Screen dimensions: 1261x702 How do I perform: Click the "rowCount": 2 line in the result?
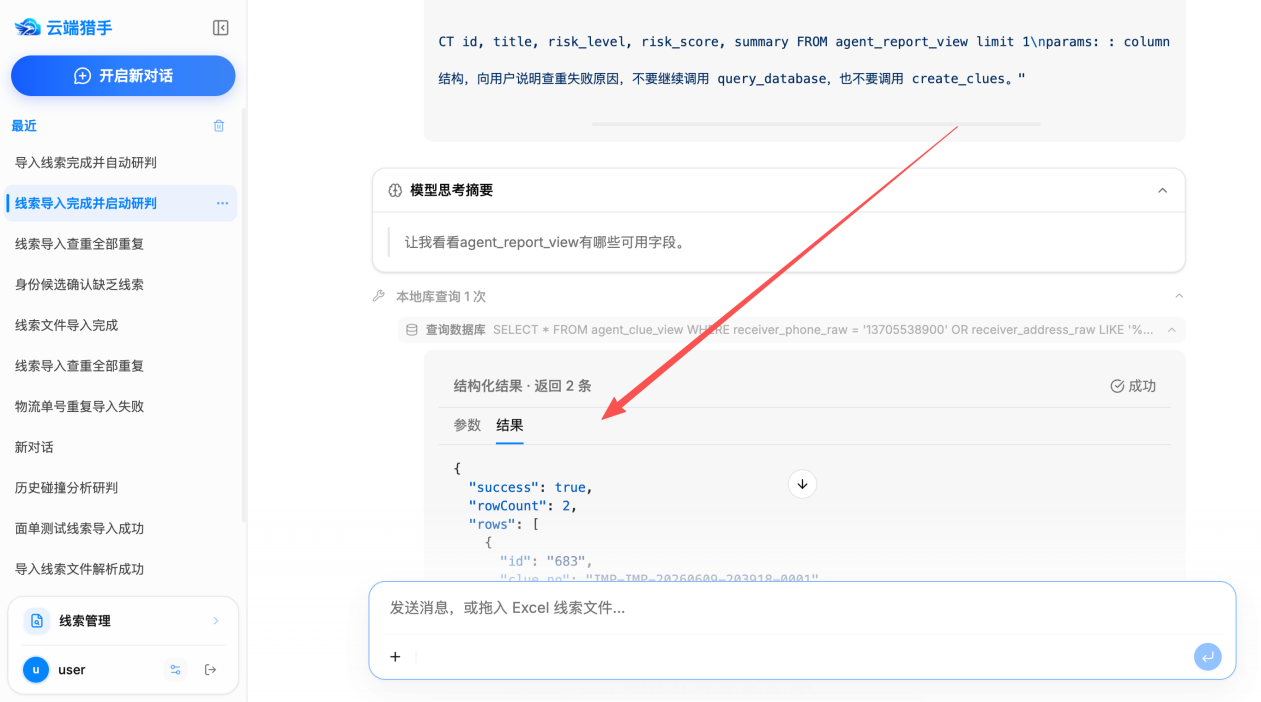pos(523,506)
